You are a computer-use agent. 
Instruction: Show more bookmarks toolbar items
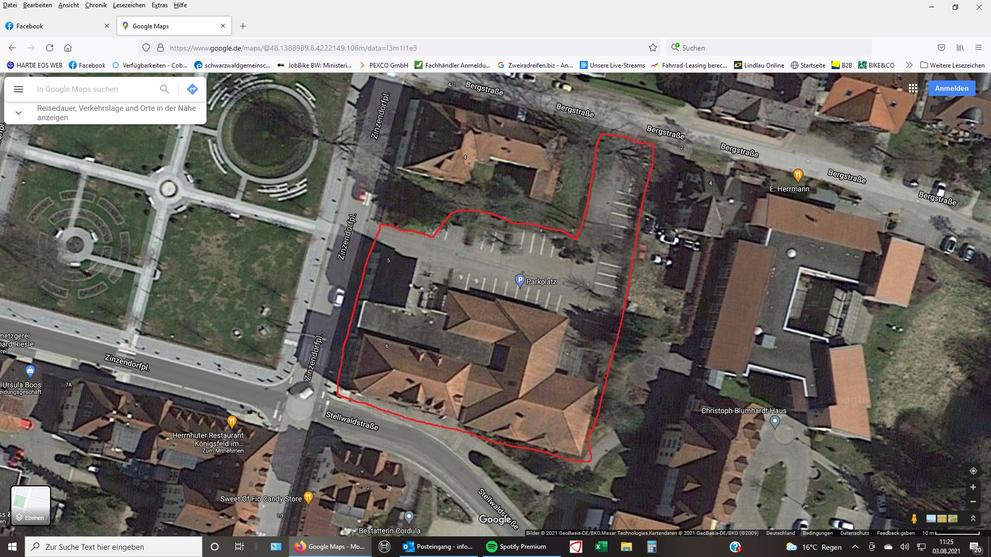coord(909,65)
